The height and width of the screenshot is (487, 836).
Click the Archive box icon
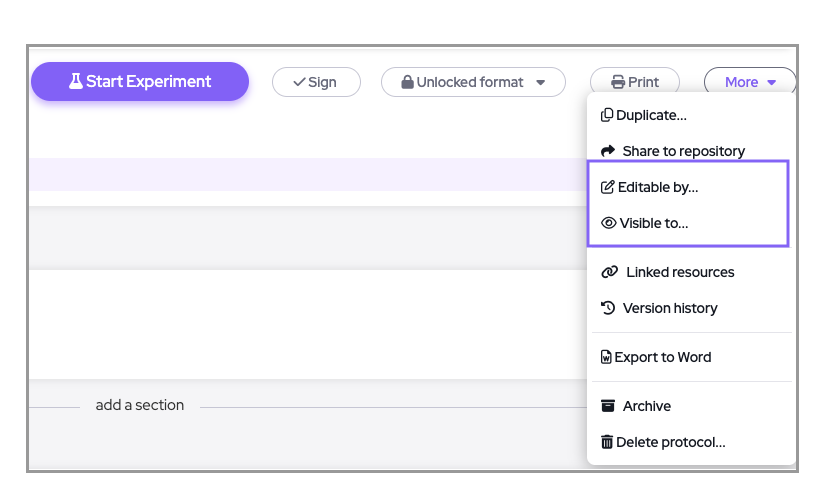(x=608, y=406)
